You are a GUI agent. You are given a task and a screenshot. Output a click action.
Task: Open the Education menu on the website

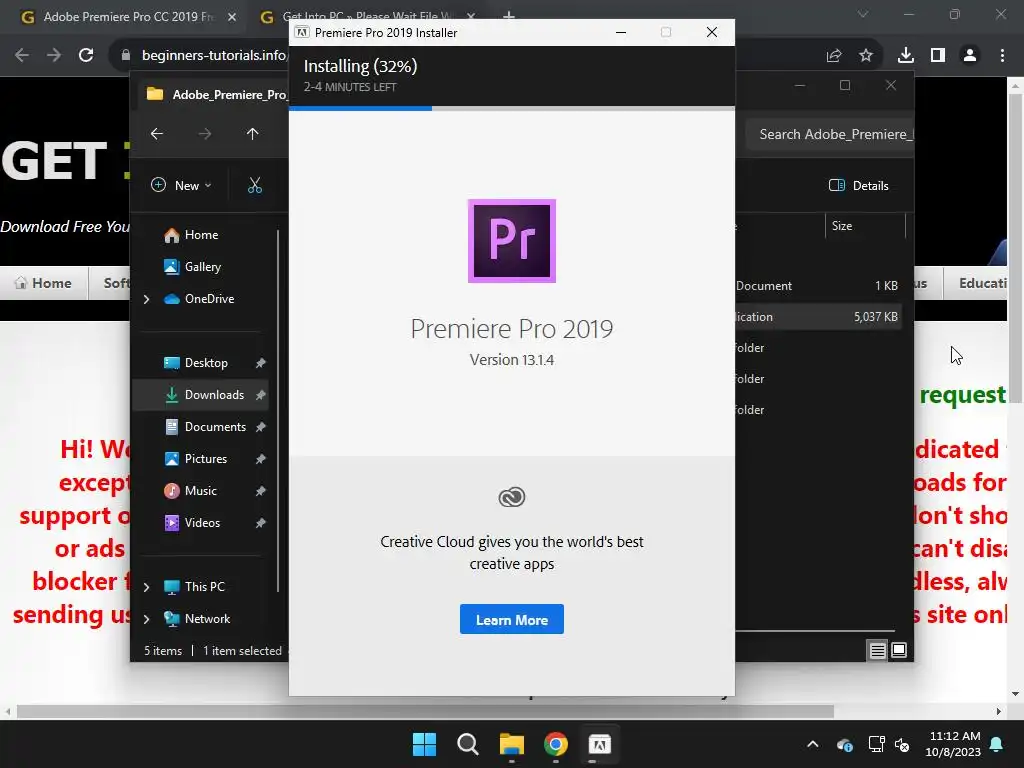(978, 283)
